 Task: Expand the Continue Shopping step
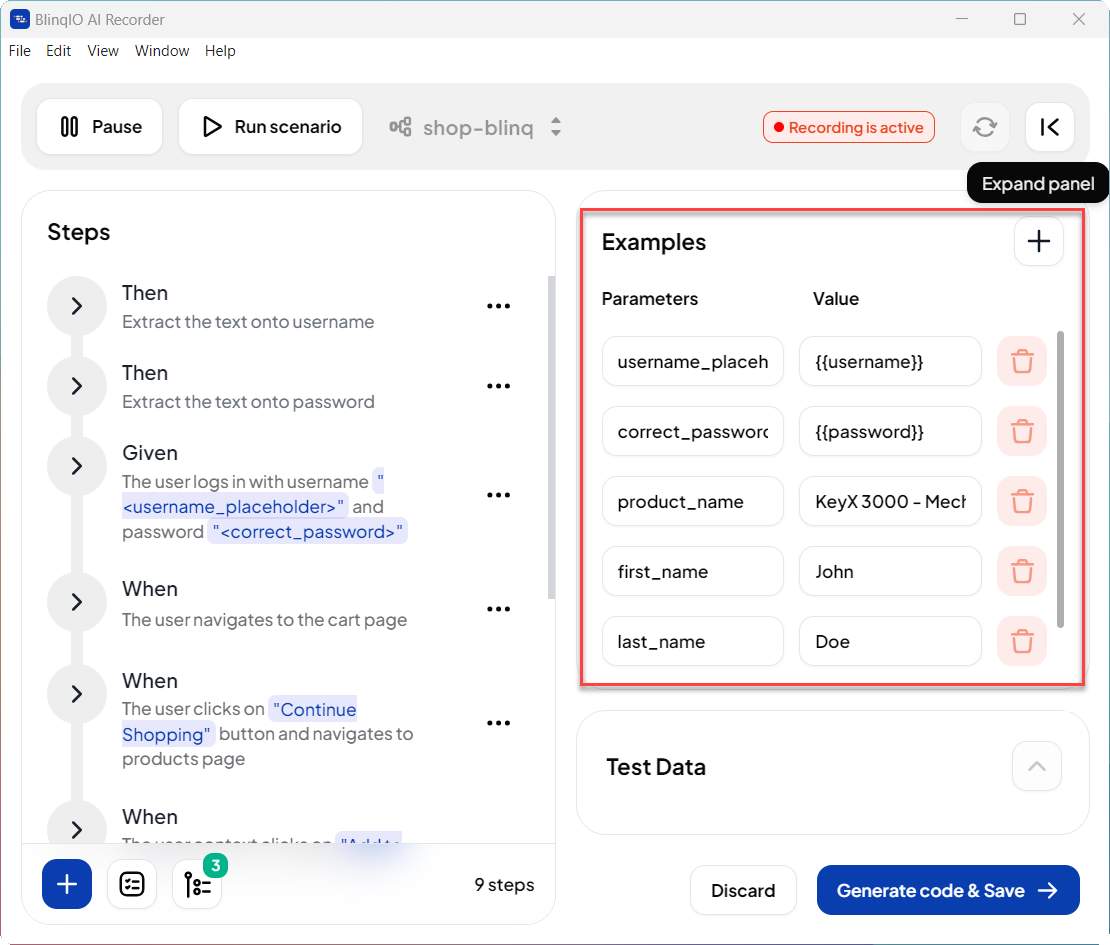(x=77, y=694)
